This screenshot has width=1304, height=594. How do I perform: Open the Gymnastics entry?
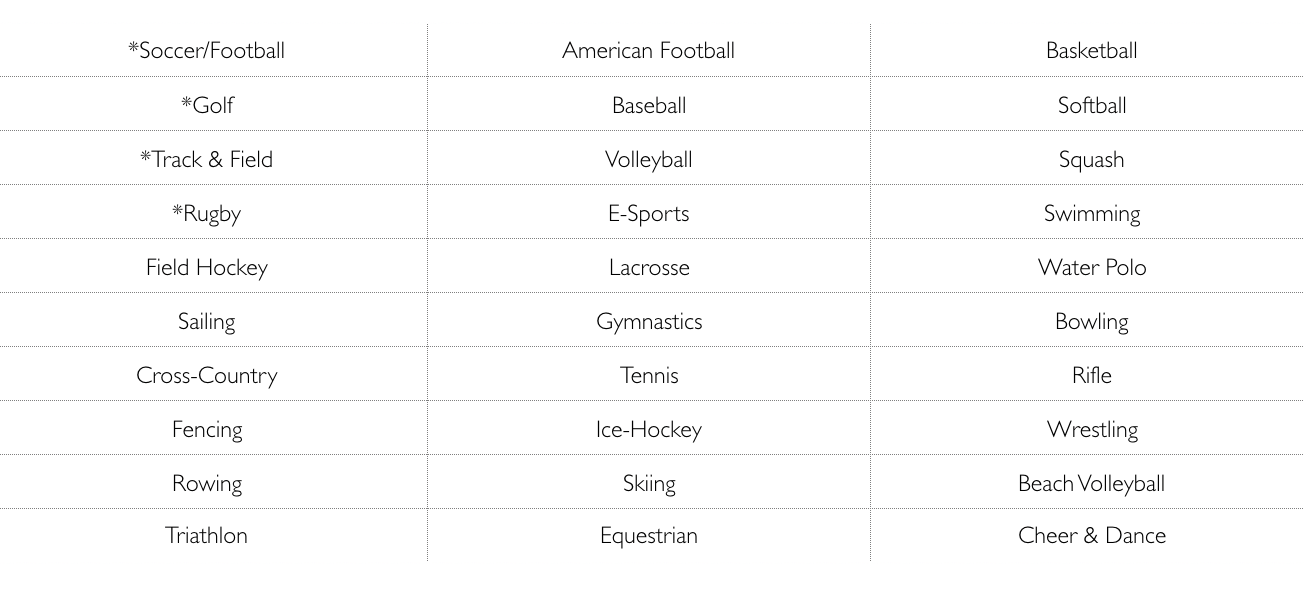648,321
